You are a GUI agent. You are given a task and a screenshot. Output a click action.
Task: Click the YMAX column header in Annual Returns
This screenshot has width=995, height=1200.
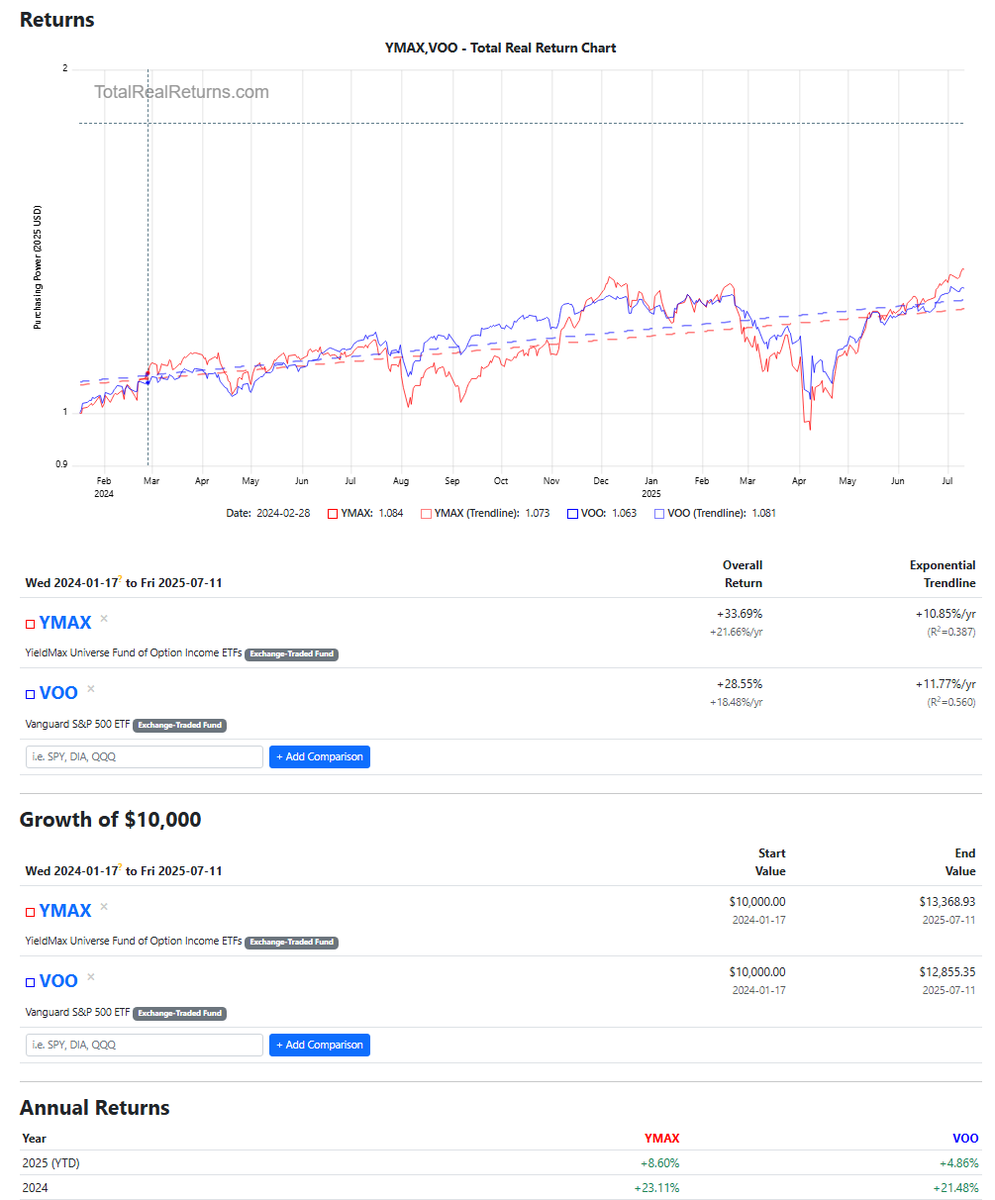point(663,1138)
